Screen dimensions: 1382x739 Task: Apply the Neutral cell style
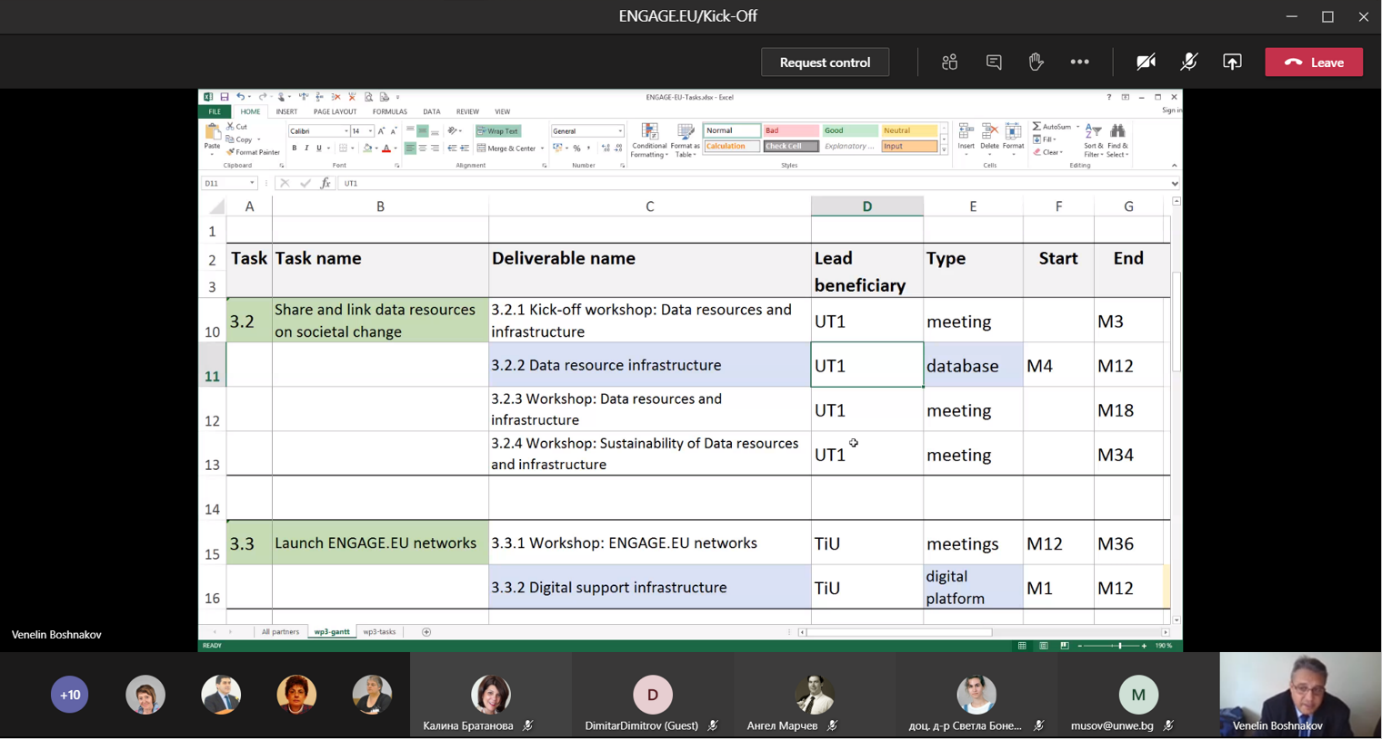tap(909, 130)
